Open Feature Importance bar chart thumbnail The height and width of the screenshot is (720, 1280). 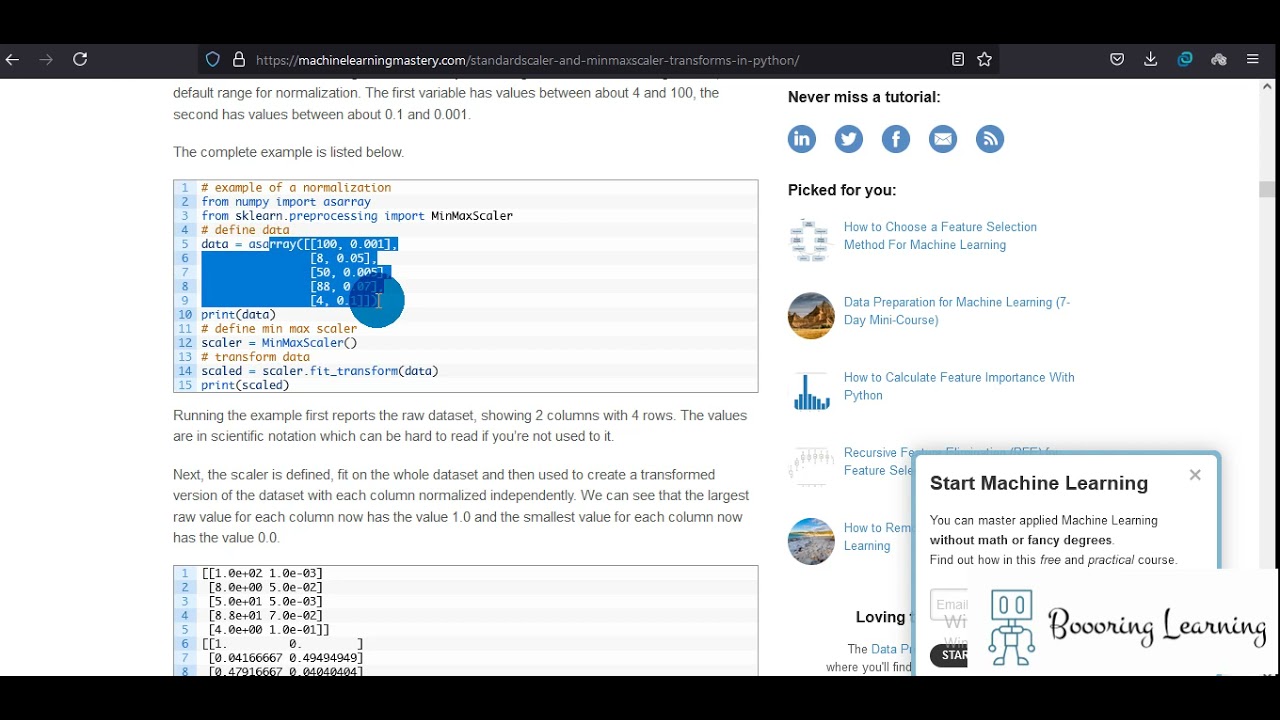click(811, 391)
